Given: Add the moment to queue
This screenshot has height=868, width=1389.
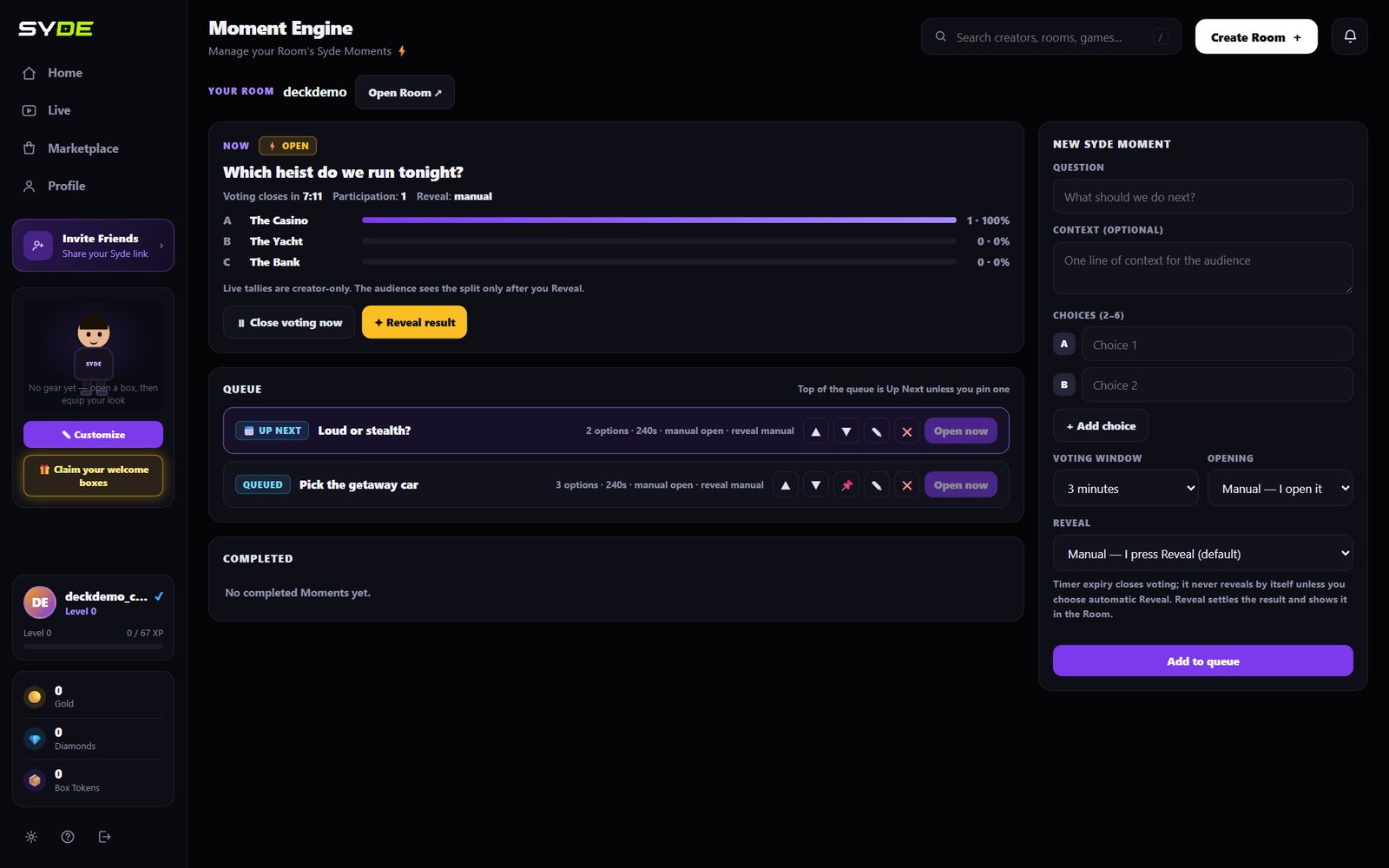Looking at the screenshot, I should click(x=1203, y=661).
